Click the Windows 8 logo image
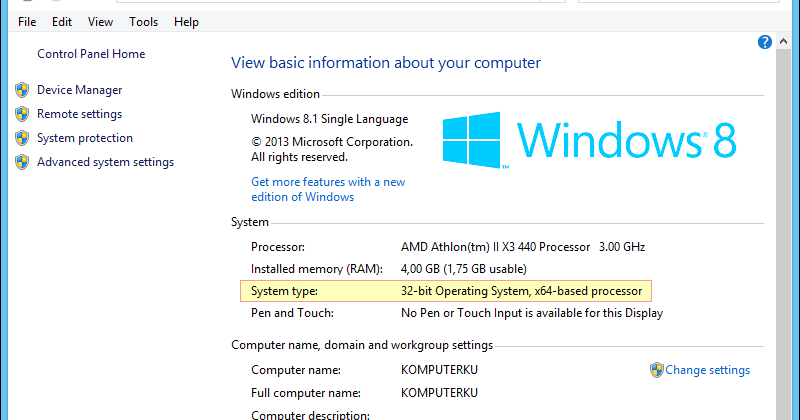800x420 pixels. (590, 140)
